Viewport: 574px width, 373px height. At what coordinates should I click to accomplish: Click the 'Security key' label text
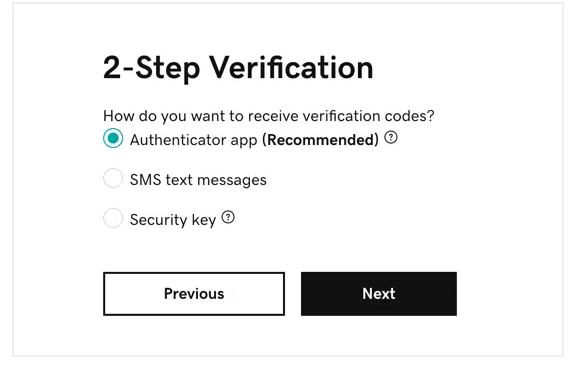173,220
